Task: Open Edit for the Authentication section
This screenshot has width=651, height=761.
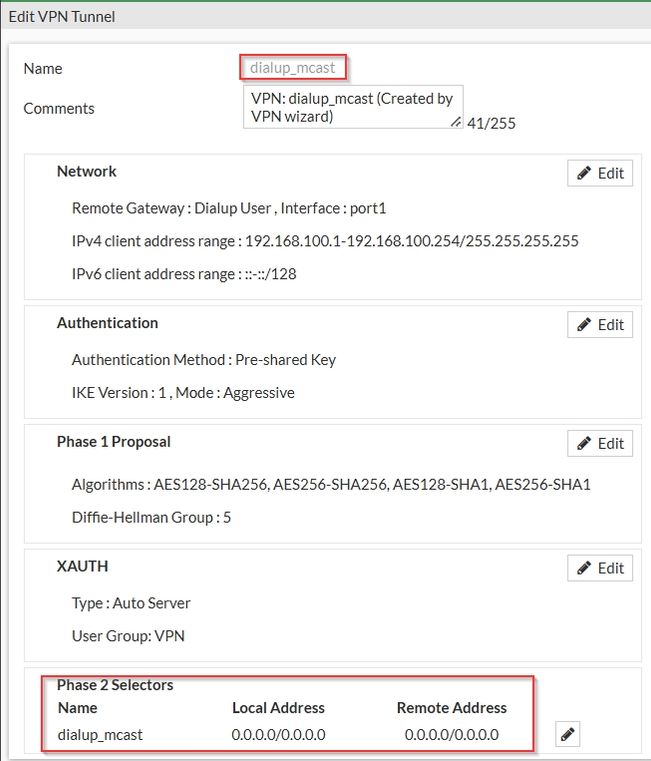Action: pos(600,325)
